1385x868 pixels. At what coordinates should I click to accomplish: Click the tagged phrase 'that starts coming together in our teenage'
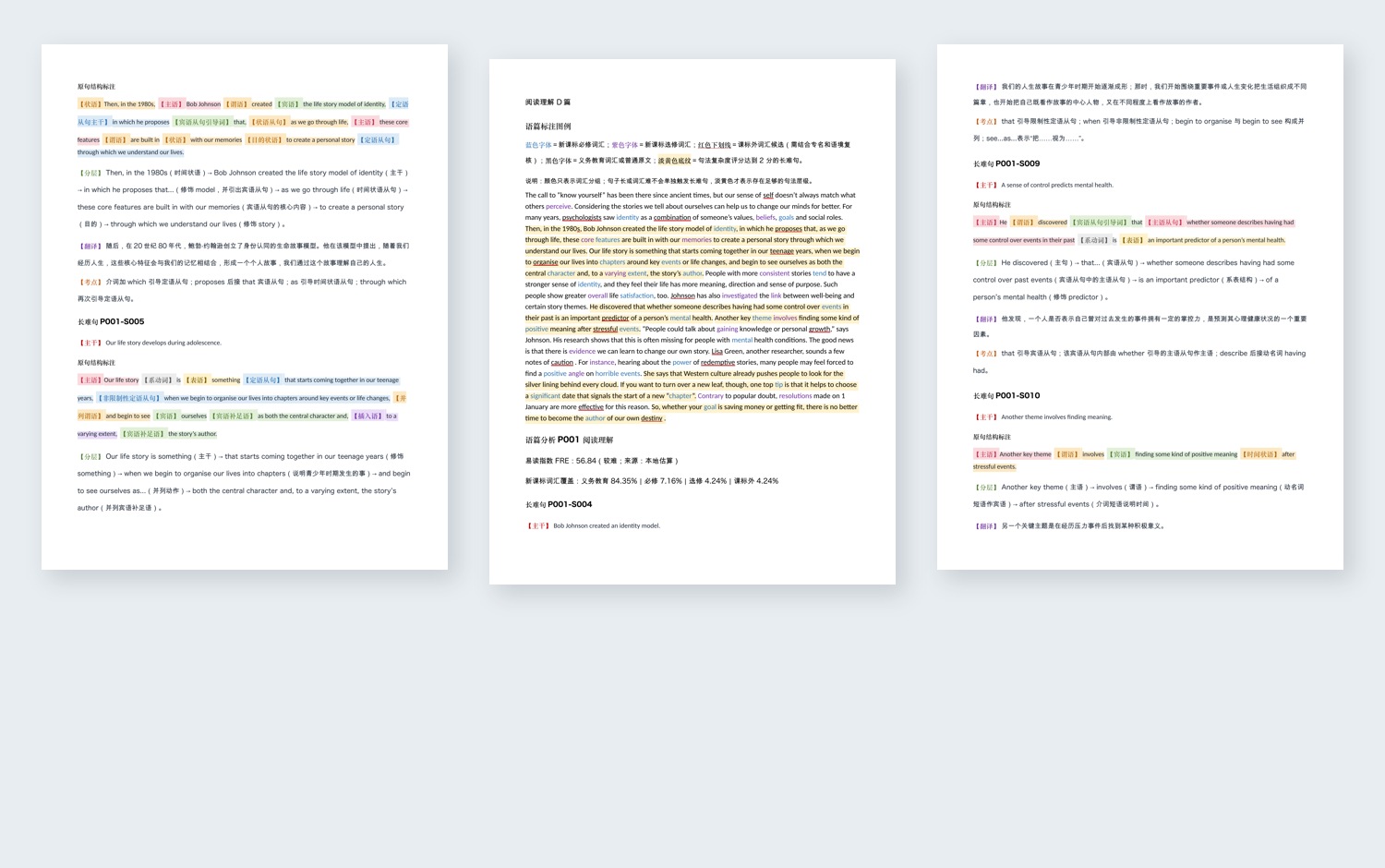[x=342, y=380]
